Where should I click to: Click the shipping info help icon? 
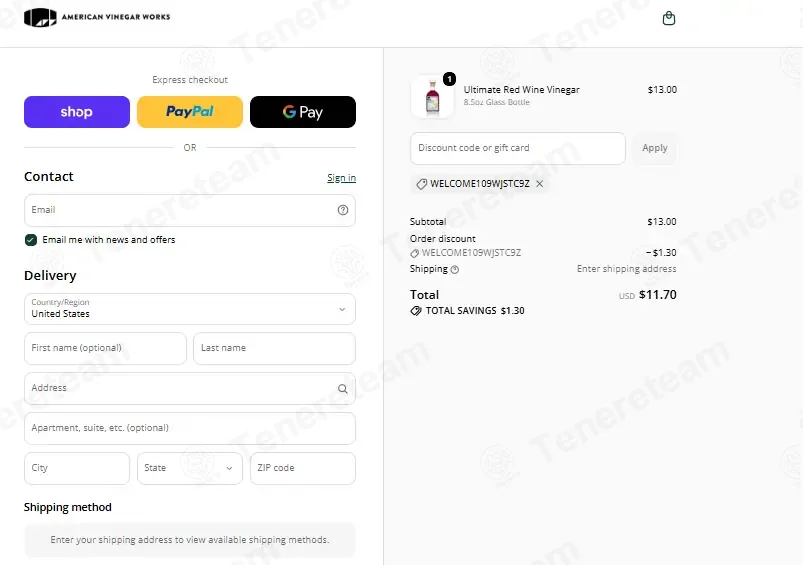pyautogui.click(x=455, y=269)
